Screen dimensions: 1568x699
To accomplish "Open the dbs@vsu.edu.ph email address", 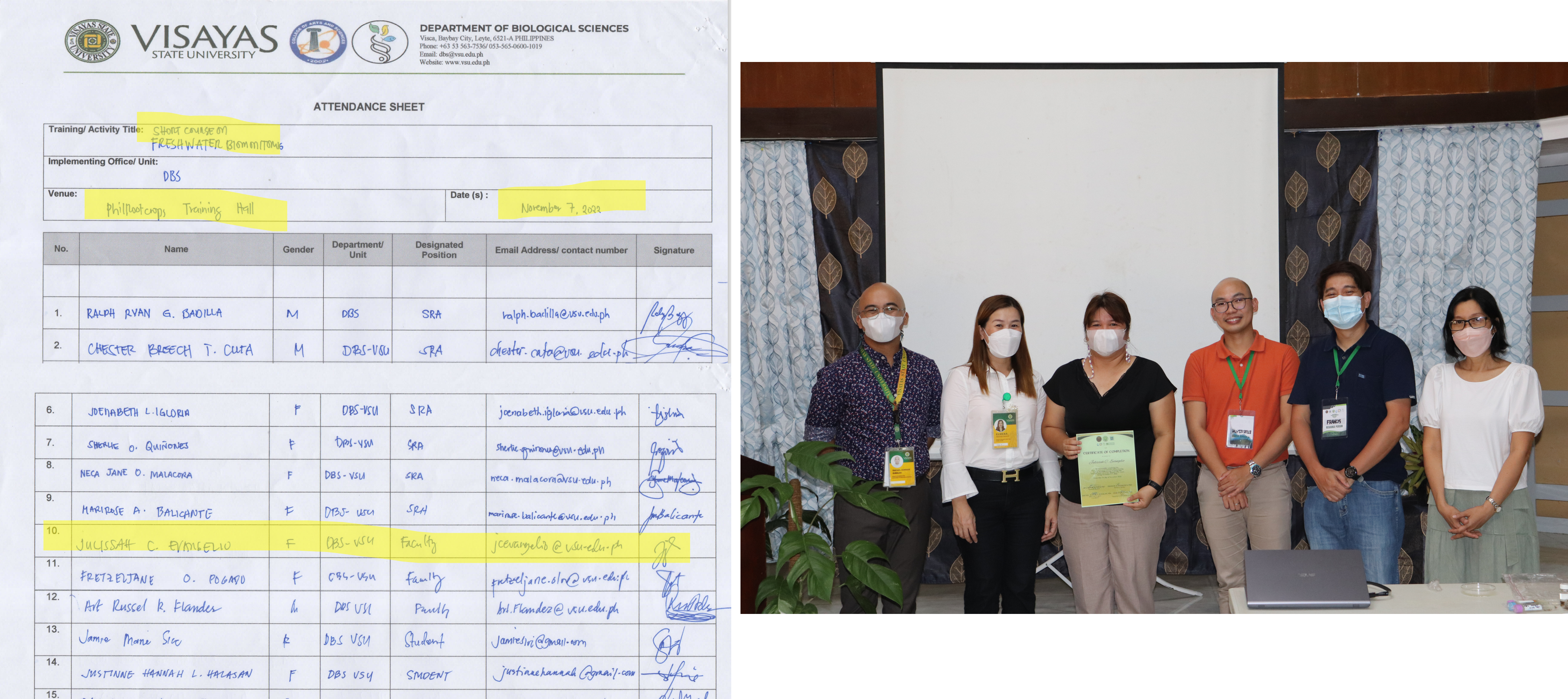I will pyautogui.click(x=461, y=54).
